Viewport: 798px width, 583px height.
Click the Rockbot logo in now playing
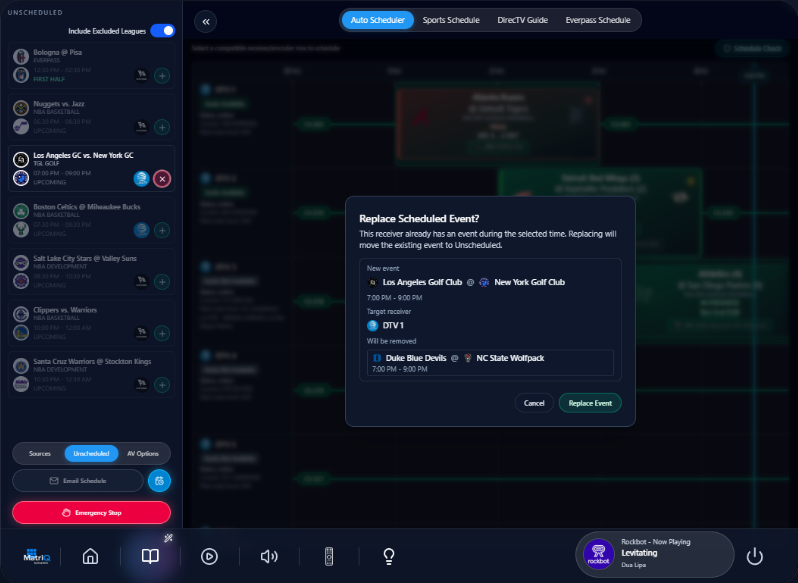point(598,554)
